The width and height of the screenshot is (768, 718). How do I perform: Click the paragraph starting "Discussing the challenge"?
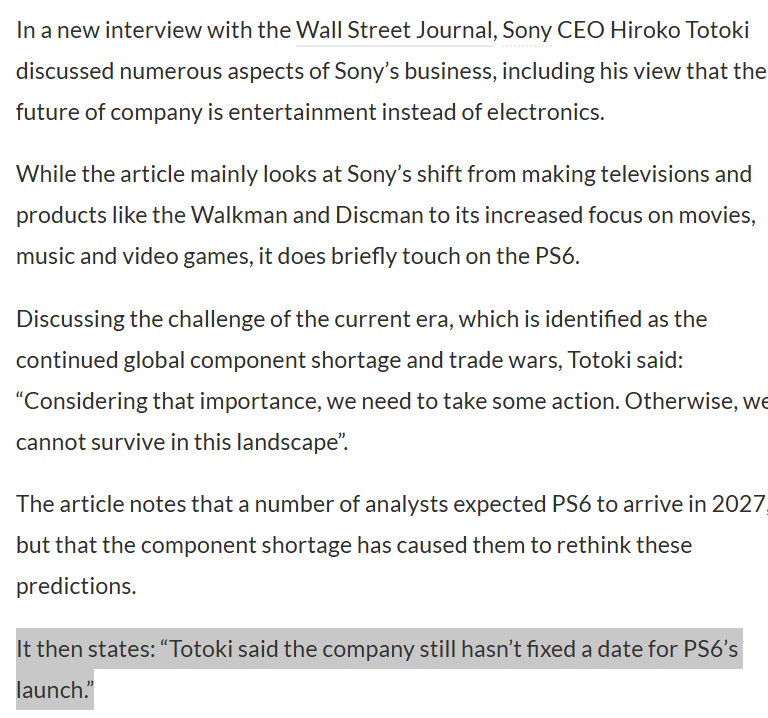tap(392, 381)
